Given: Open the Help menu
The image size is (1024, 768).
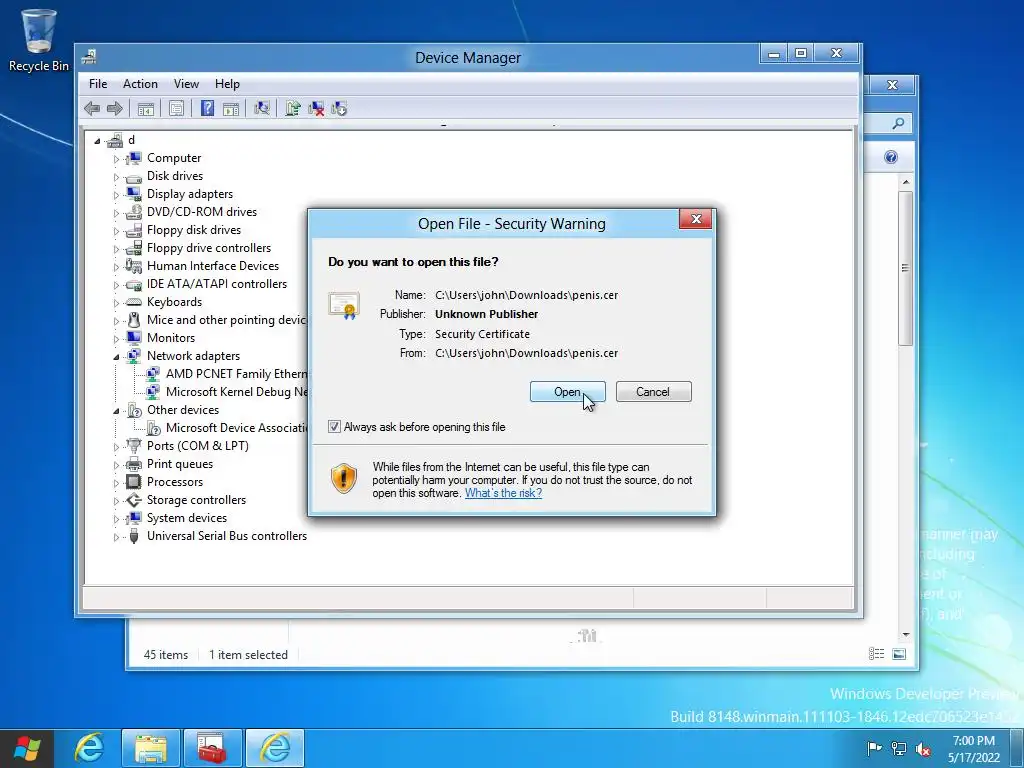Looking at the screenshot, I should click(x=227, y=84).
